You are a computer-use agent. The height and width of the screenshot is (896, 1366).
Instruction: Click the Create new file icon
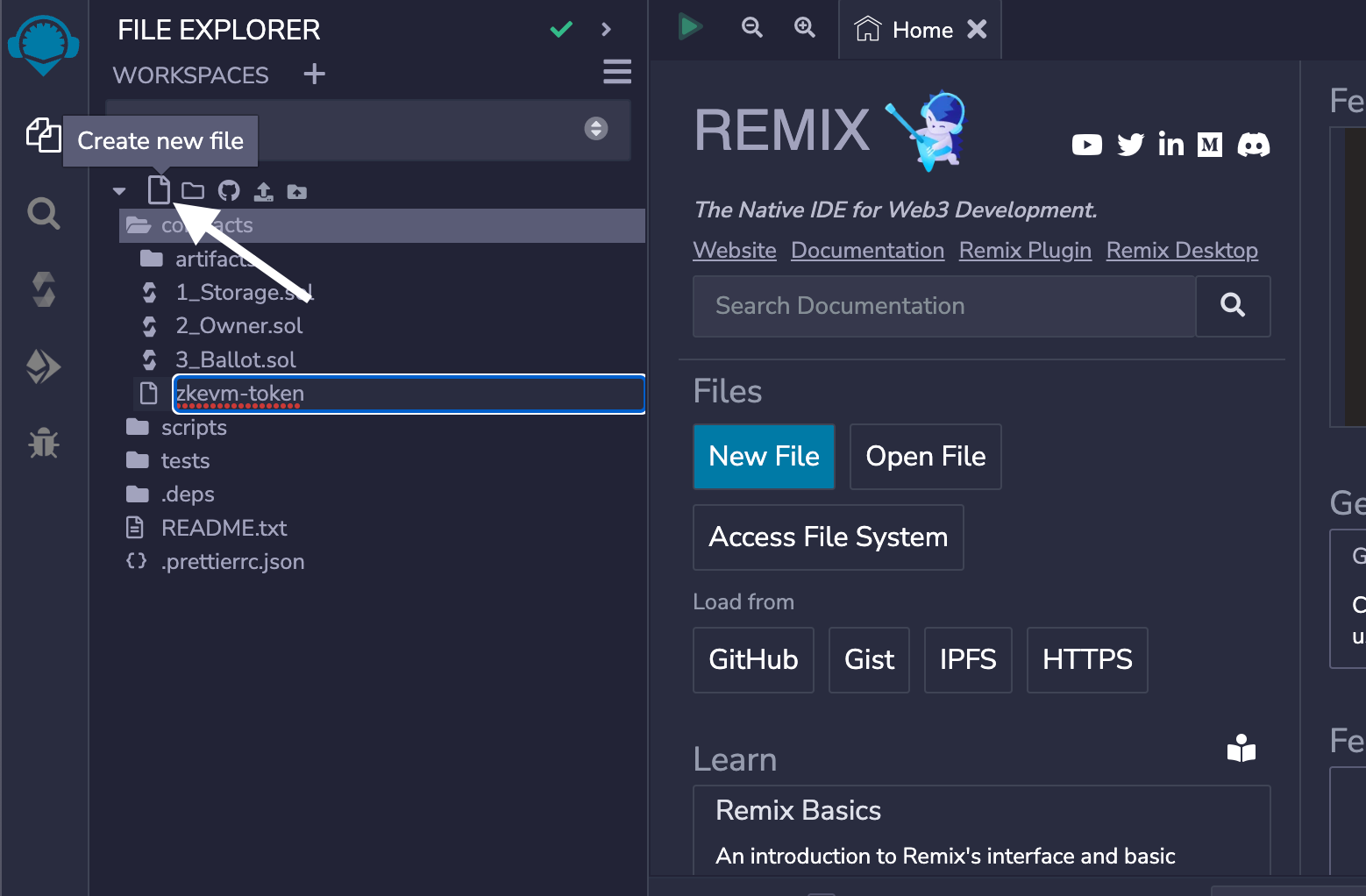pos(159,189)
